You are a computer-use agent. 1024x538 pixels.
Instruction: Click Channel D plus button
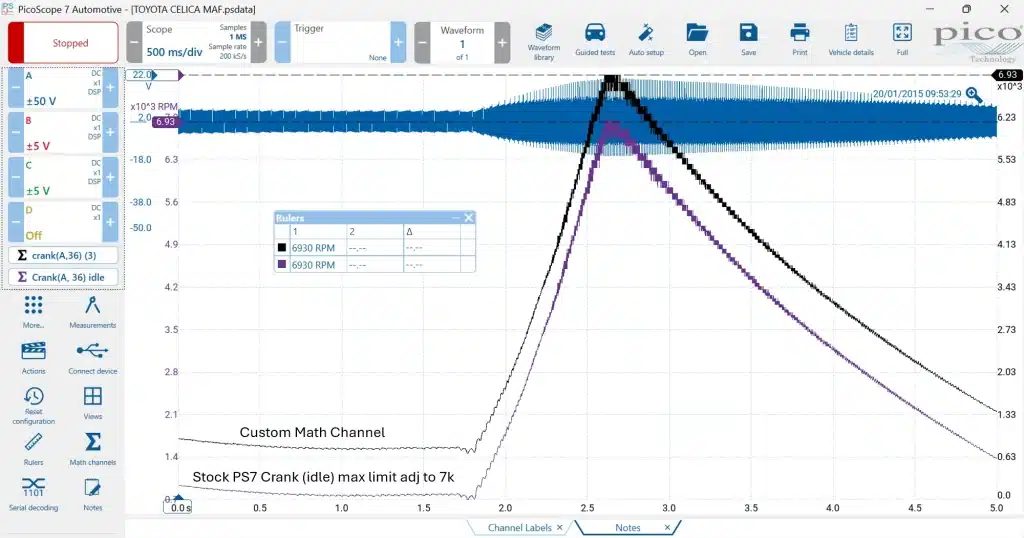point(110,223)
